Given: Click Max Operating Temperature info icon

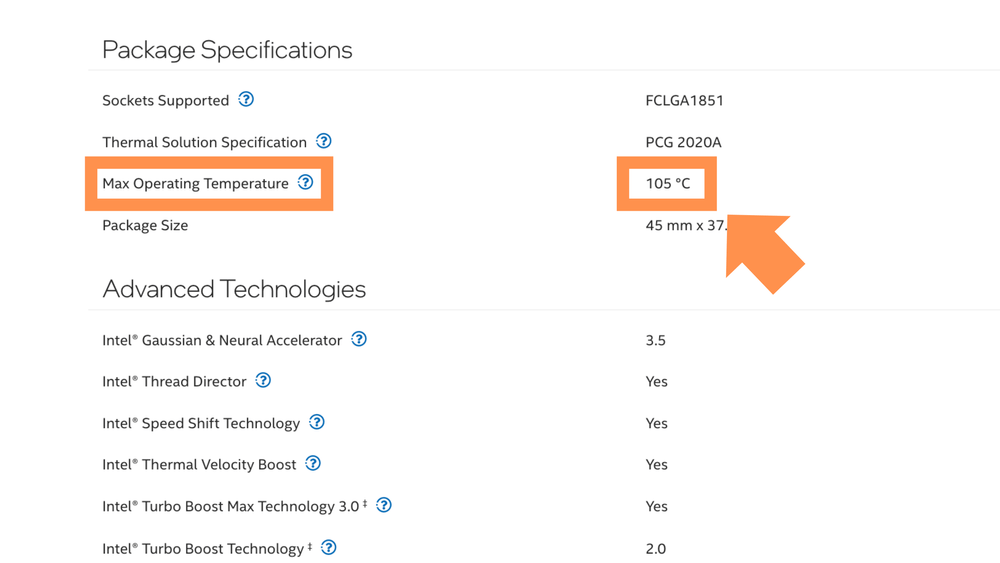Looking at the screenshot, I should click(x=306, y=182).
